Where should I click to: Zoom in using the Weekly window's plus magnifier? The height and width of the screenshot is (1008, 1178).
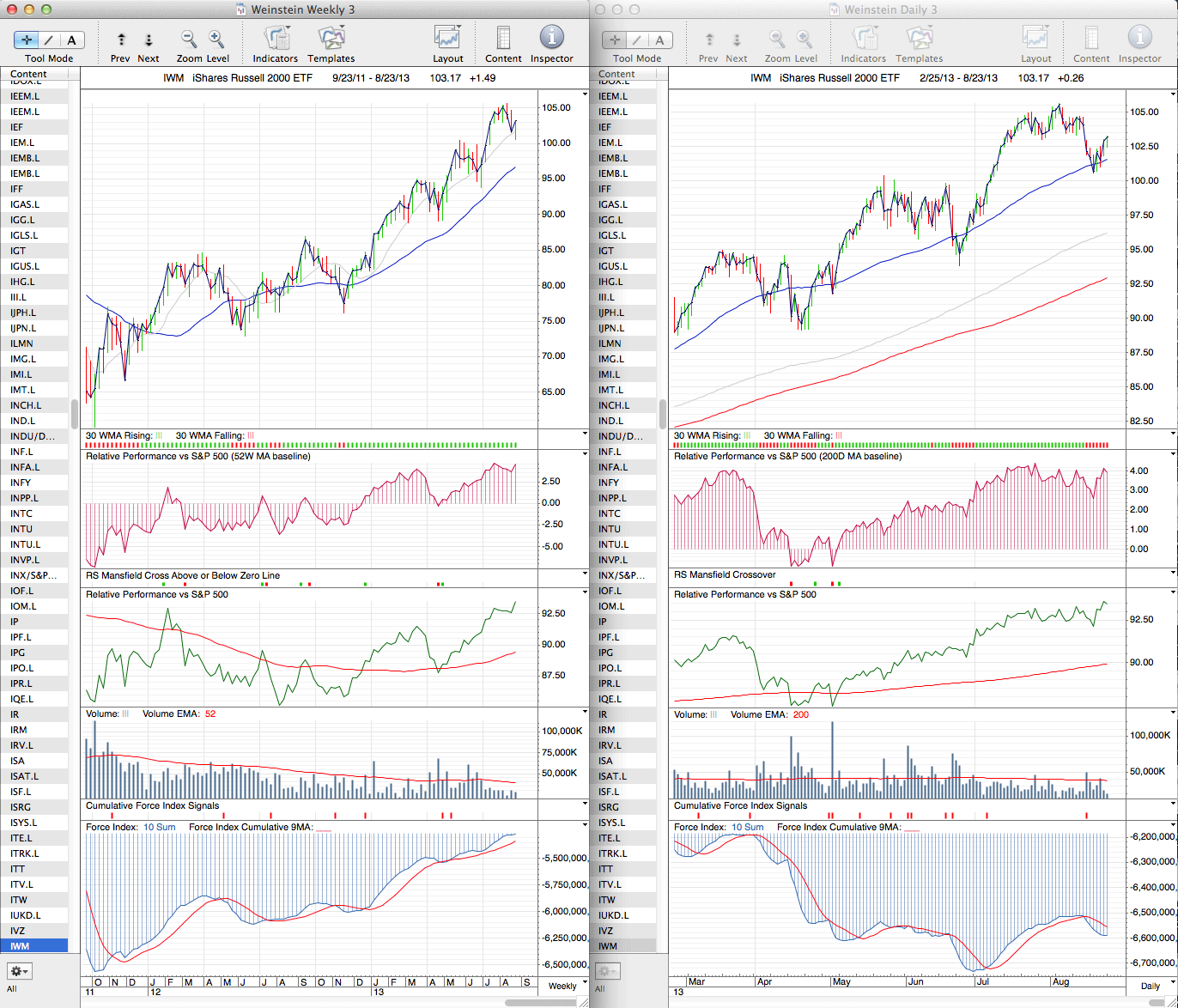pos(216,39)
